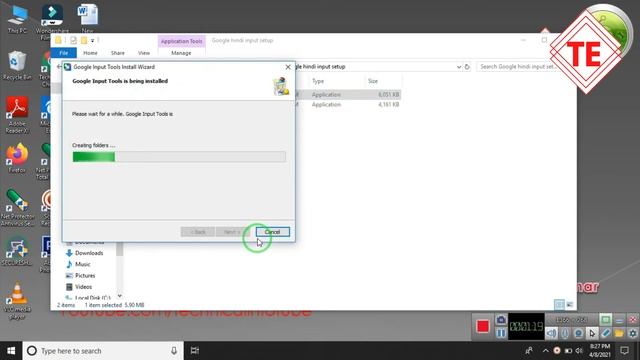Cancel the Google Input Tools installation
Screen dimensions: 640x360
coord(273,232)
